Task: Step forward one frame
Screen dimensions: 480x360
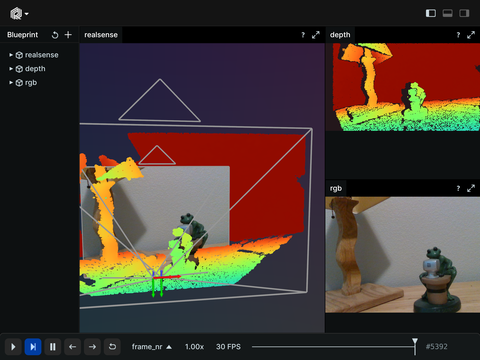Action: coord(92,347)
